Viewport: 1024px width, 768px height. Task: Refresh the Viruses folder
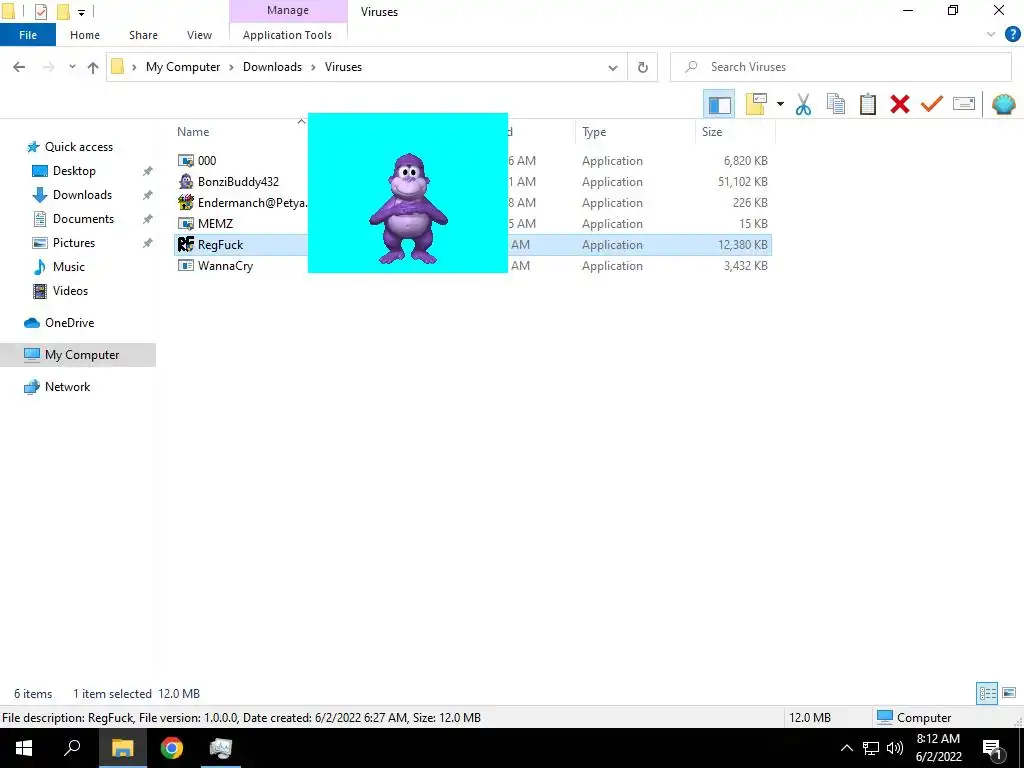coord(643,67)
